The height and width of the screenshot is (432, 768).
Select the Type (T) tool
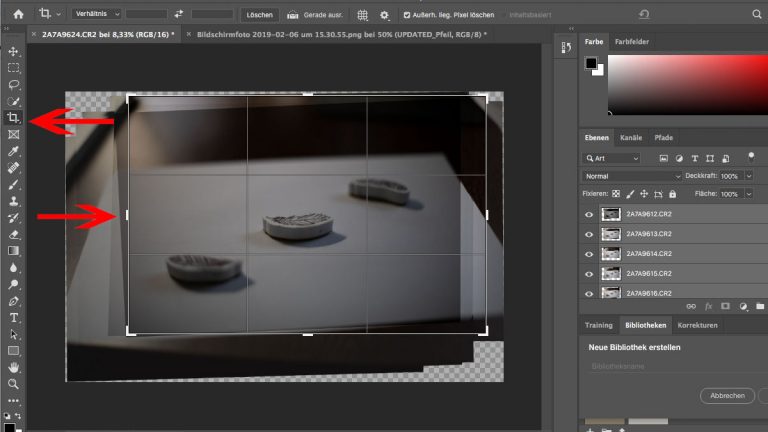[14, 318]
